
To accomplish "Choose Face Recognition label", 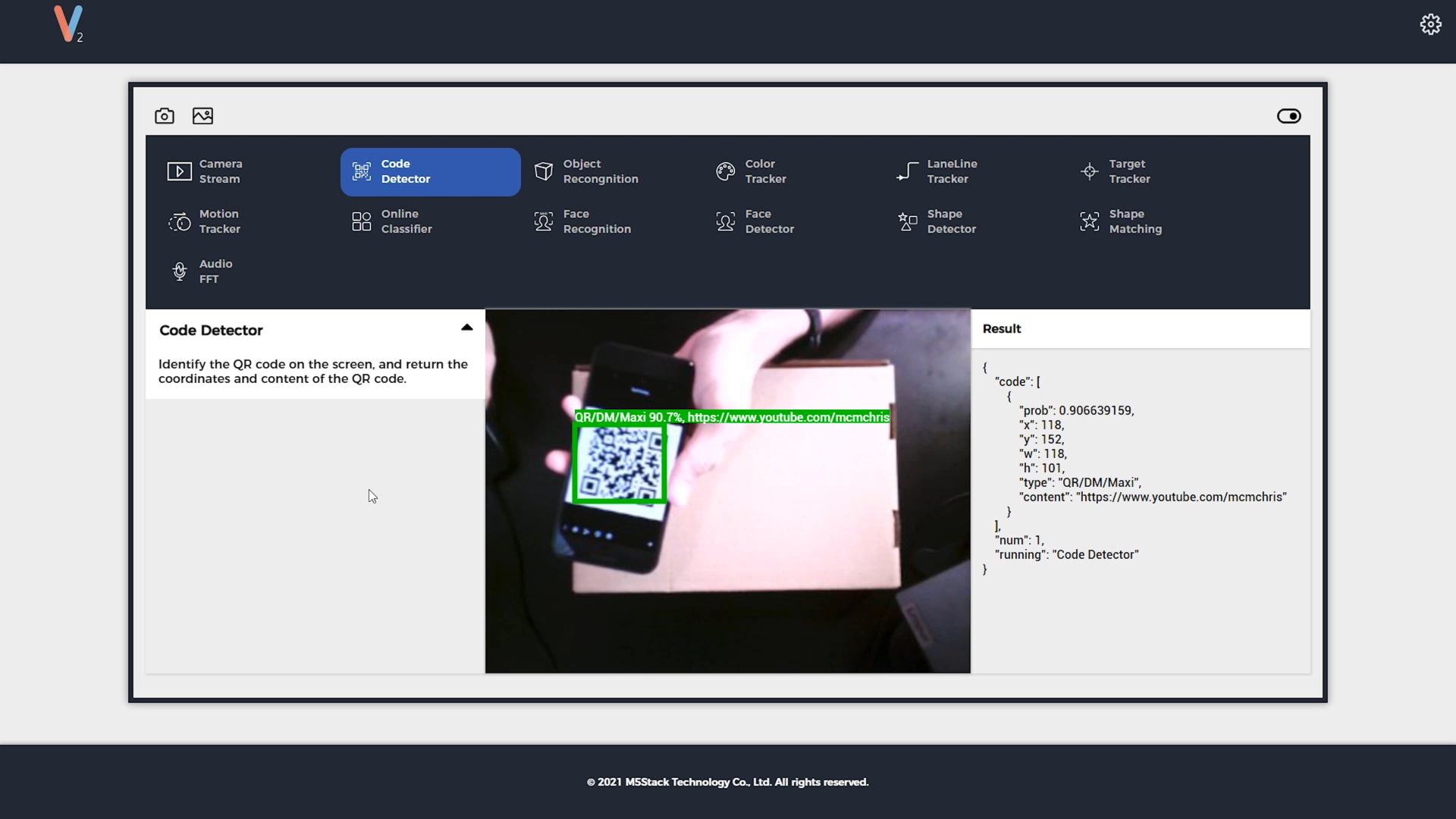I will tap(597, 221).
